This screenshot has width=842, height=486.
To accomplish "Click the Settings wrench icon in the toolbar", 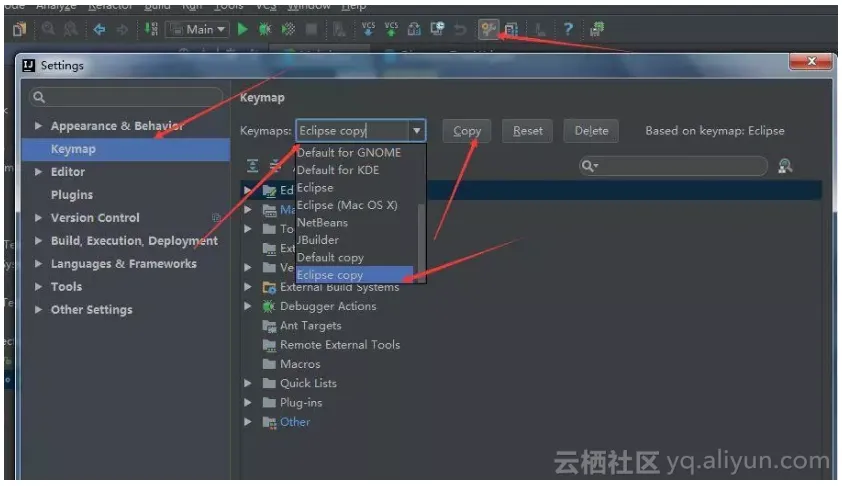I will 488,29.
